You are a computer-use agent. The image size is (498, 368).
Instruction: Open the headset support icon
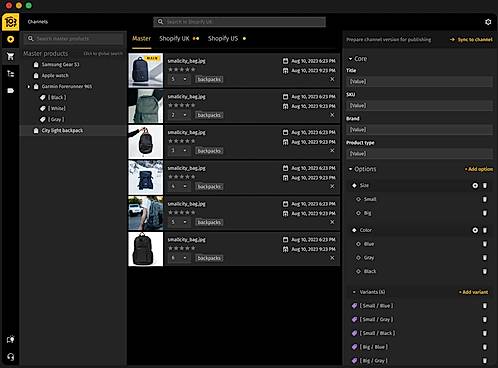11,357
